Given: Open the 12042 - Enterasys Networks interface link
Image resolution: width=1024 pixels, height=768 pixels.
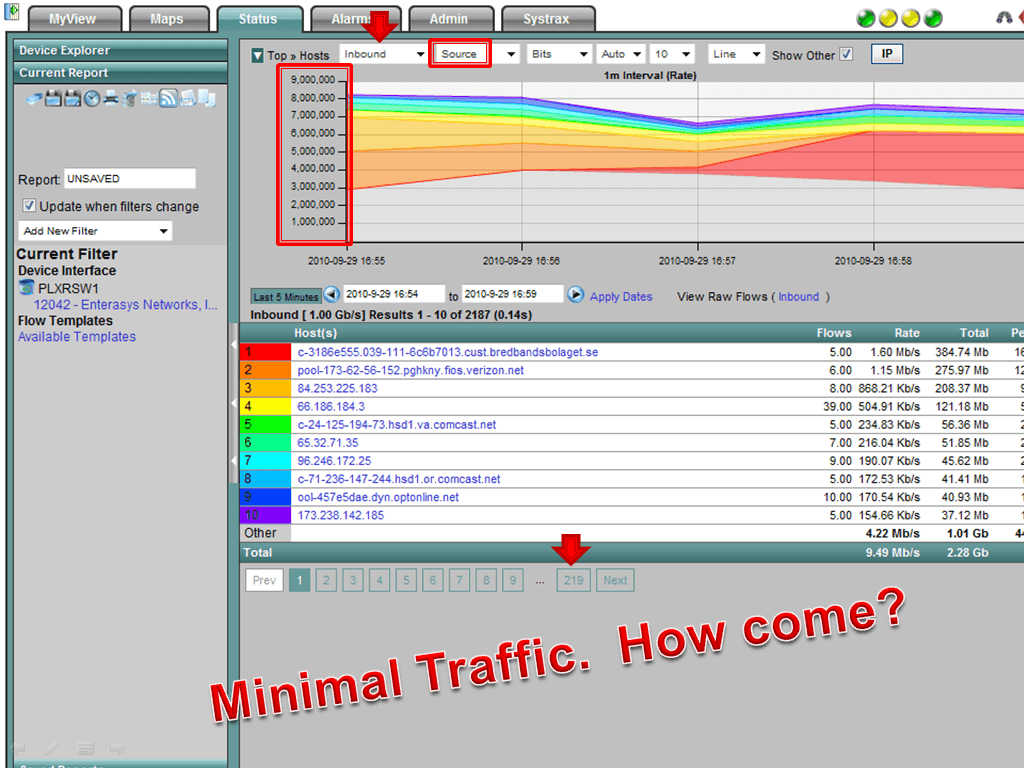Looking at the screenshot, I should [125, 305].
